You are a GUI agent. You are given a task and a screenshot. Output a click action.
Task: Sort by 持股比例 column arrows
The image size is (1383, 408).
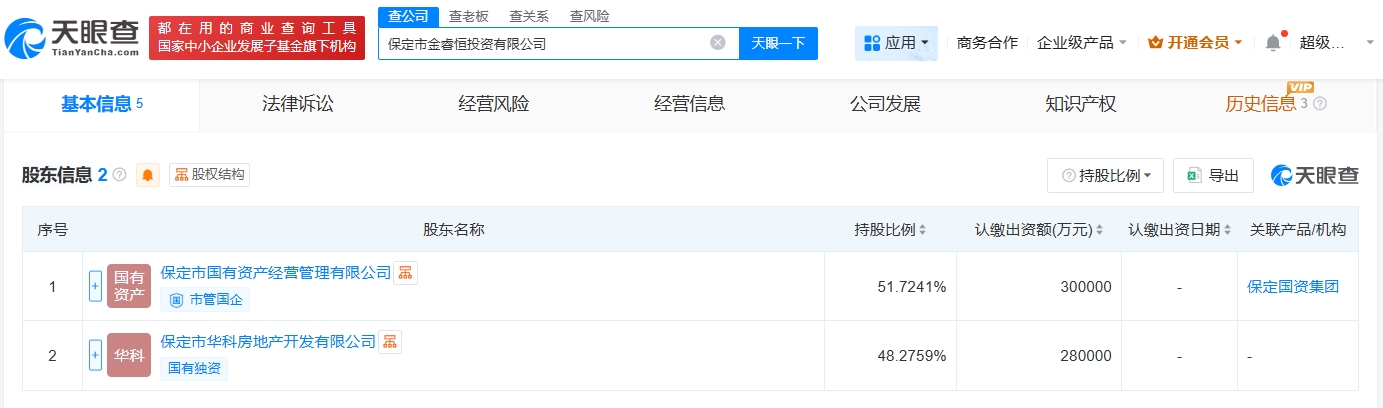point(921,230)
